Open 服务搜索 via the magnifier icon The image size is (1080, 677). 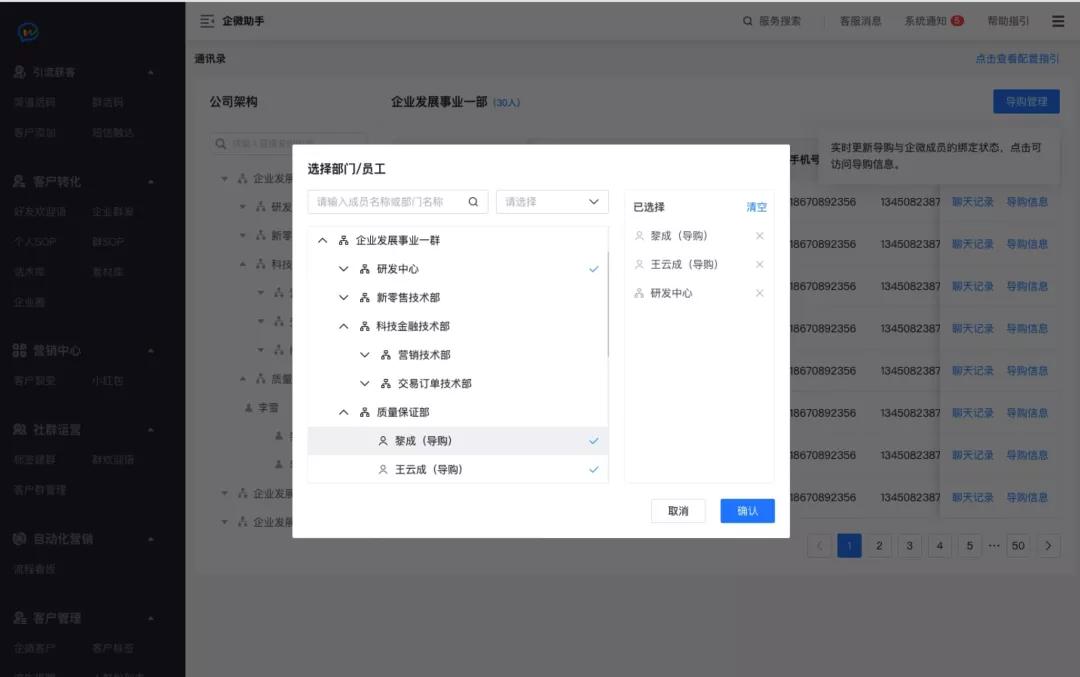pos(747,20)
